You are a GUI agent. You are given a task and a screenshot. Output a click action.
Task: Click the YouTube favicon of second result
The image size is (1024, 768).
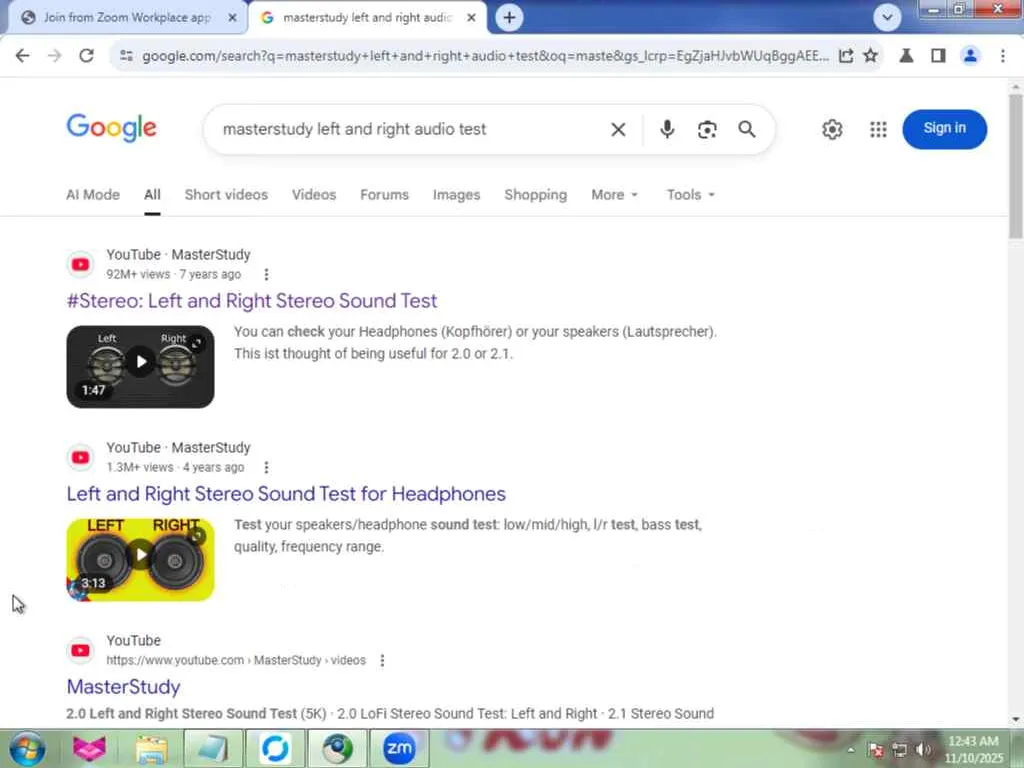[81, 458]
